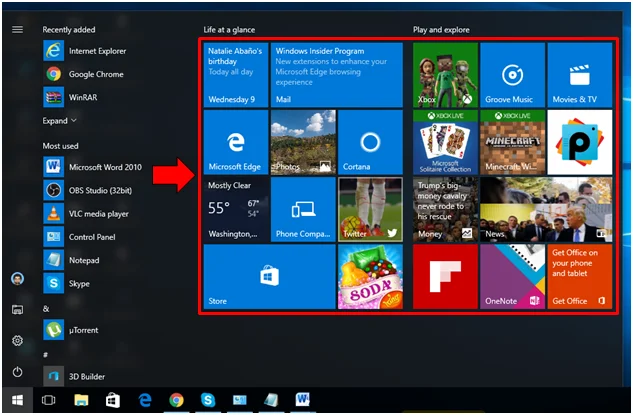This screenshot has width=633, height=415.
Task: Open the Movies & TV tile
Action: tap(580, 75)
